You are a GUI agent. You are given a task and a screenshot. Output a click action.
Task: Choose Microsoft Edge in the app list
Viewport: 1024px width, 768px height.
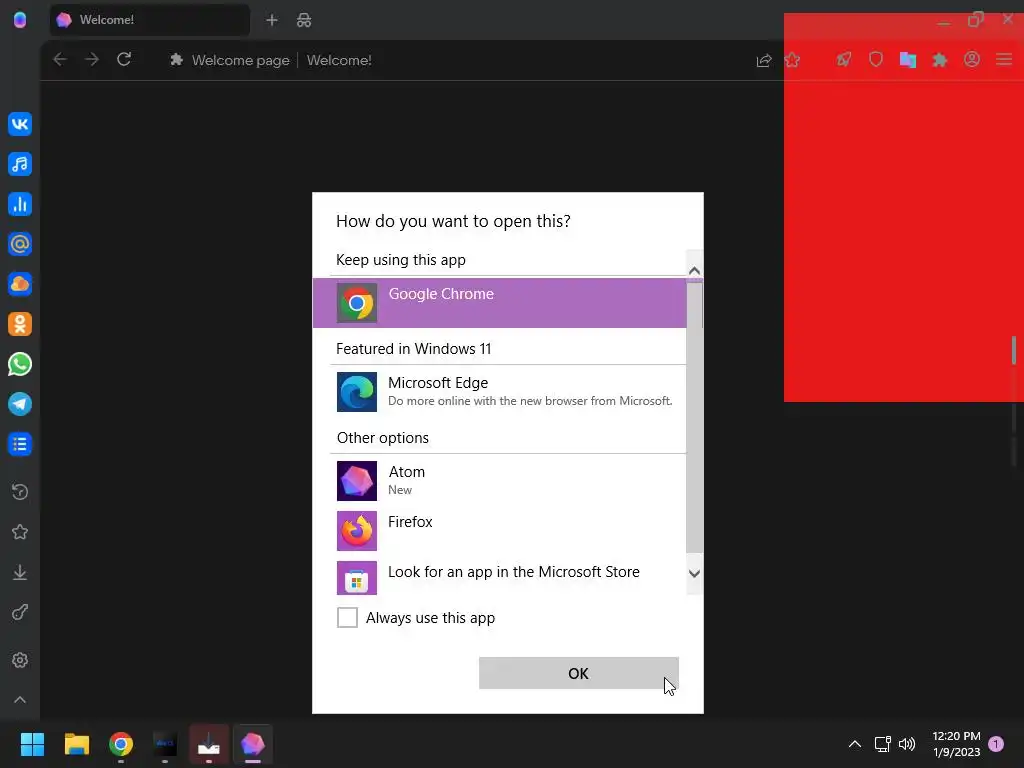pyautogui.click(x=499, y=392)
